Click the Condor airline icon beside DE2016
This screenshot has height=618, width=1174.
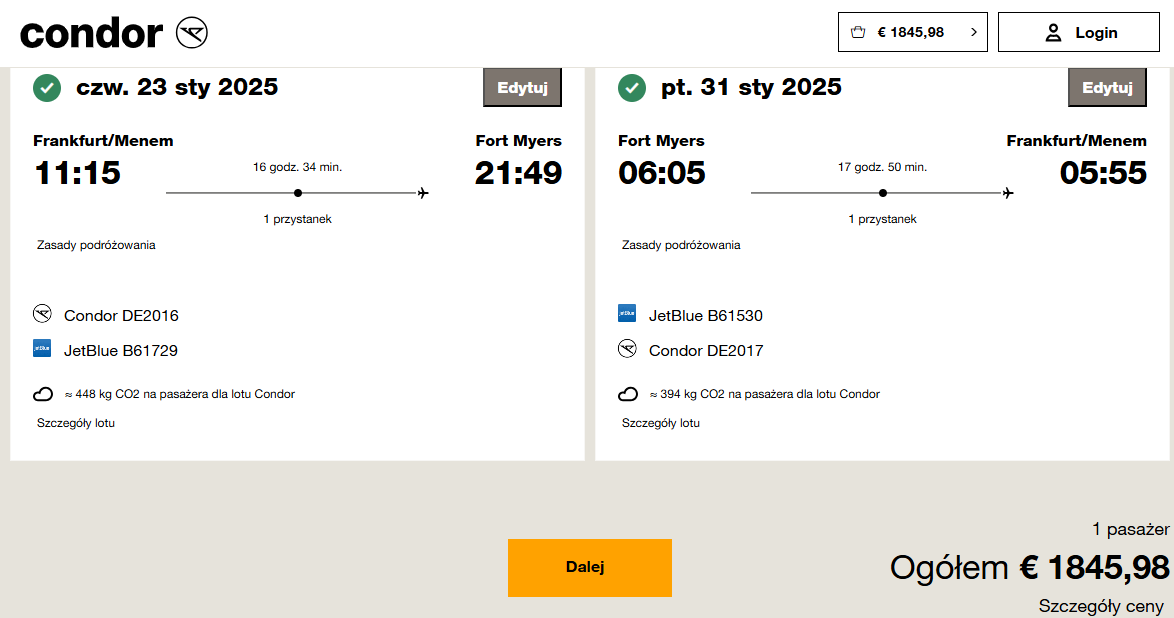tap(43, 314)
